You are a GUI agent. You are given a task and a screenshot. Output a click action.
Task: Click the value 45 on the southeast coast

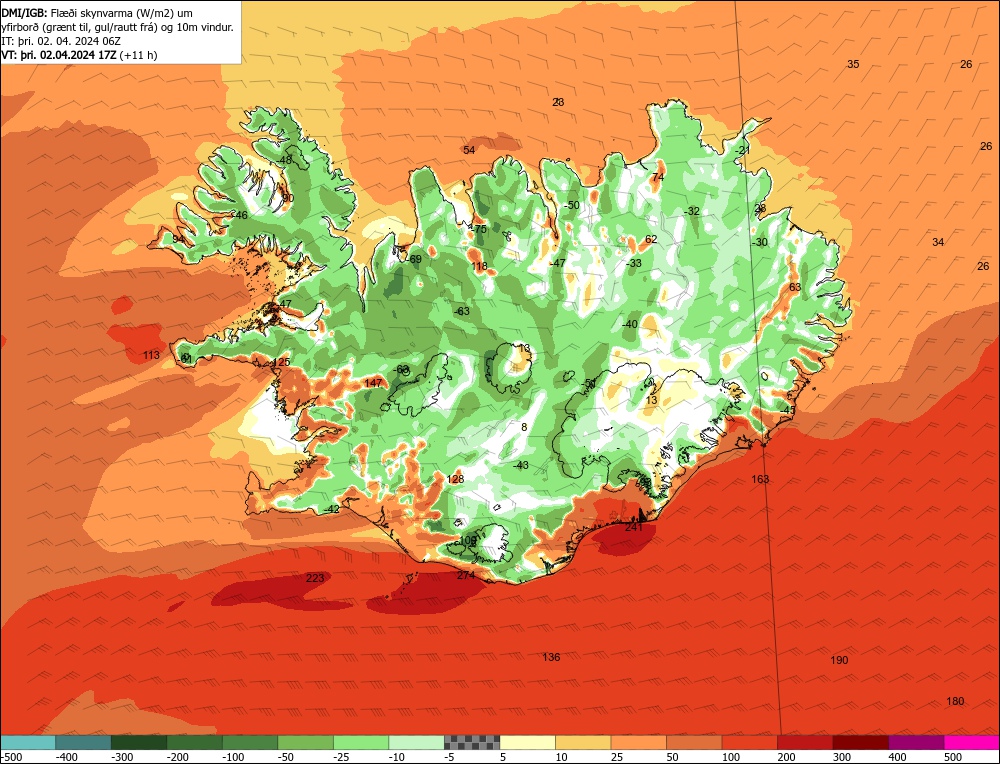tap(790, 410)
